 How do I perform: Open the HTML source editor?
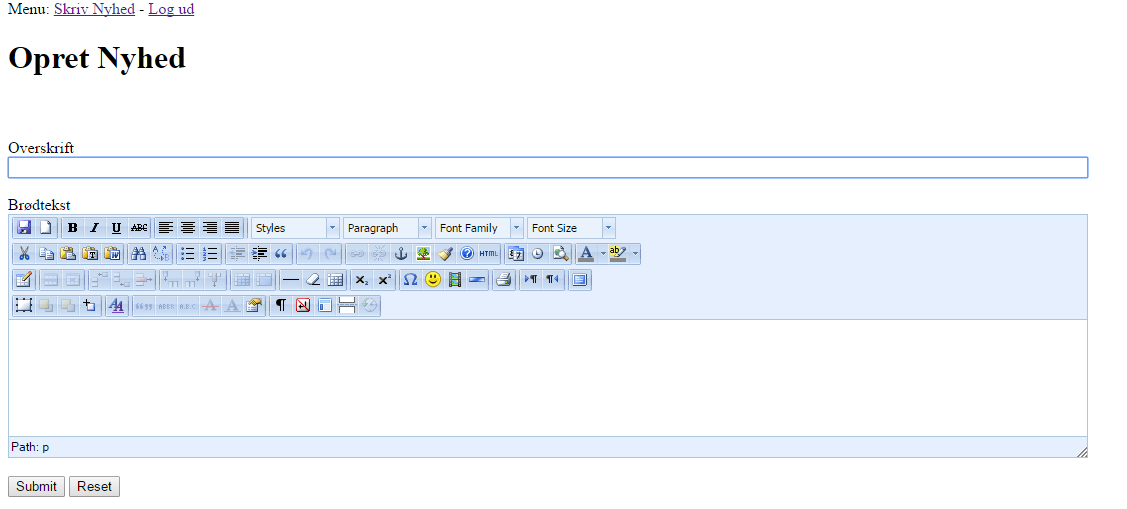[489, 254]
